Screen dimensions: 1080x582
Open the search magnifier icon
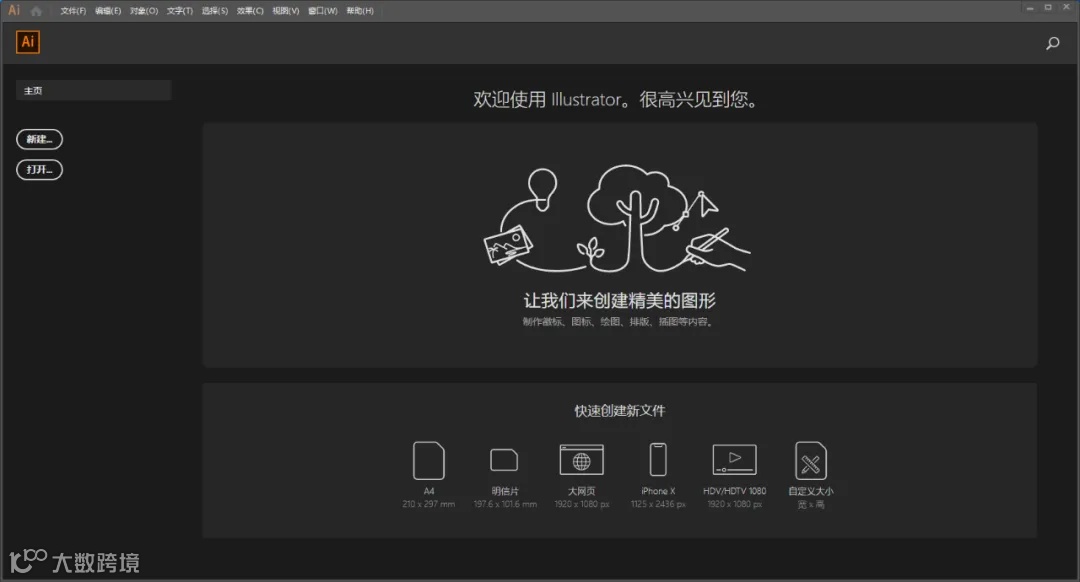coord(1052,43)
